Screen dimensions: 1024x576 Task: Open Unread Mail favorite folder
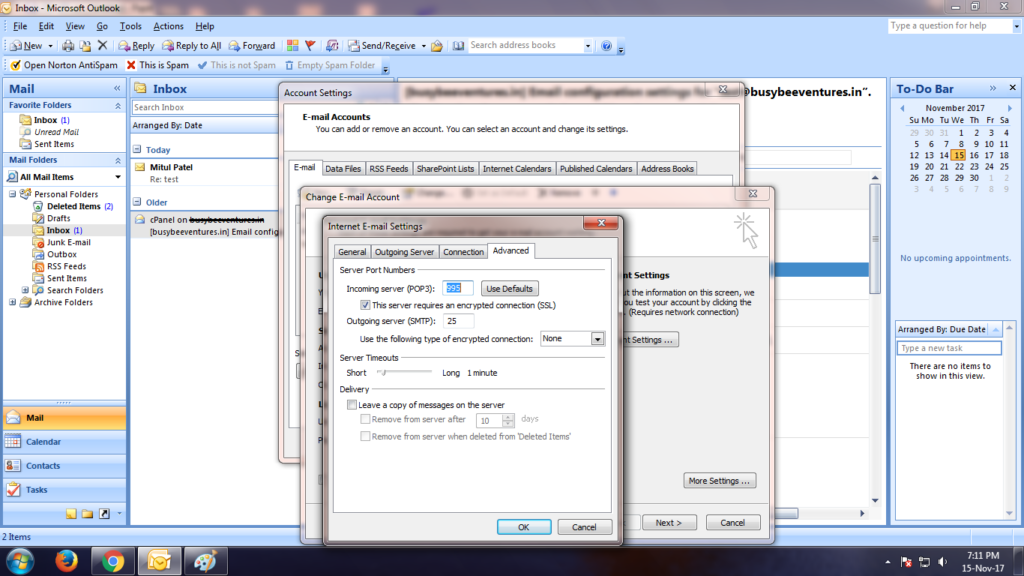point(56,132)
